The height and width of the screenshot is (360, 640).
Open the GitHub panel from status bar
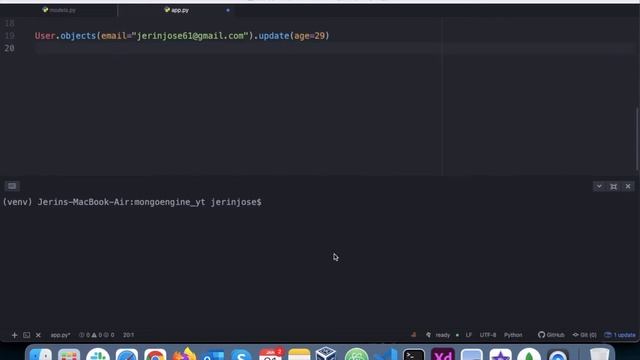(551, 335)
